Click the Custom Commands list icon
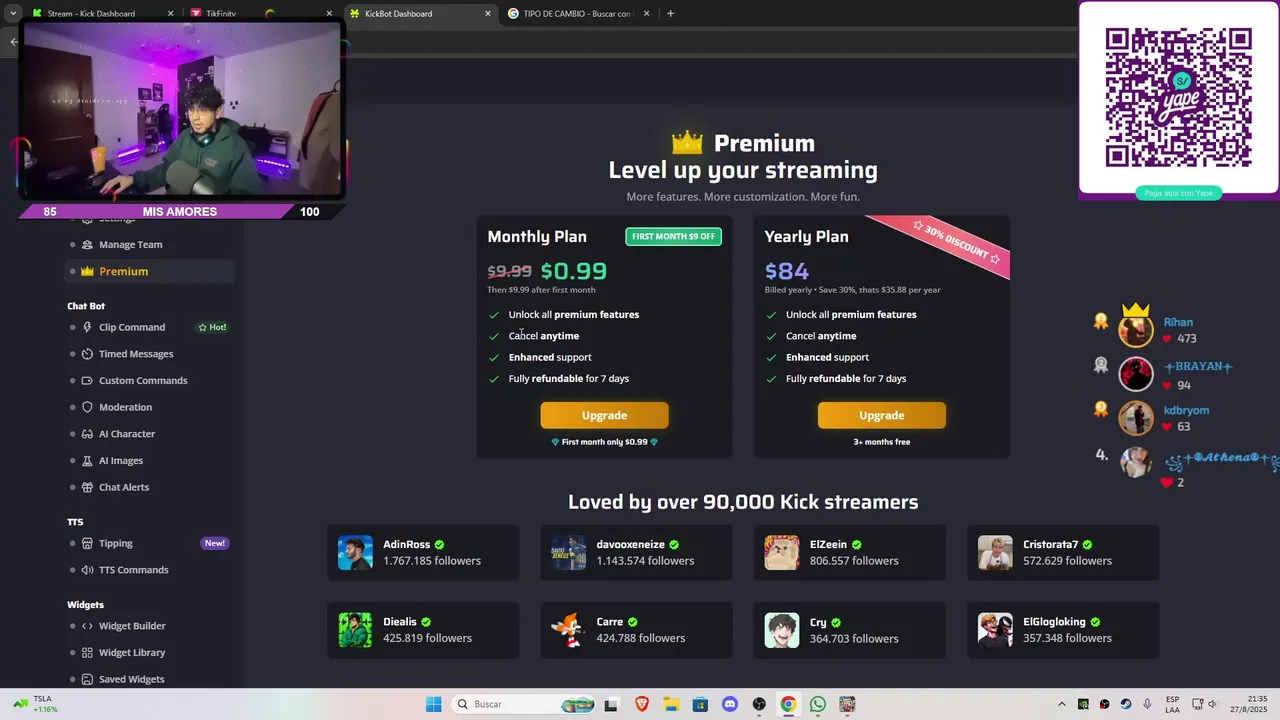The width and height of the screenshot is (1280, 720). pyautogui.click(x=87, y=380)
